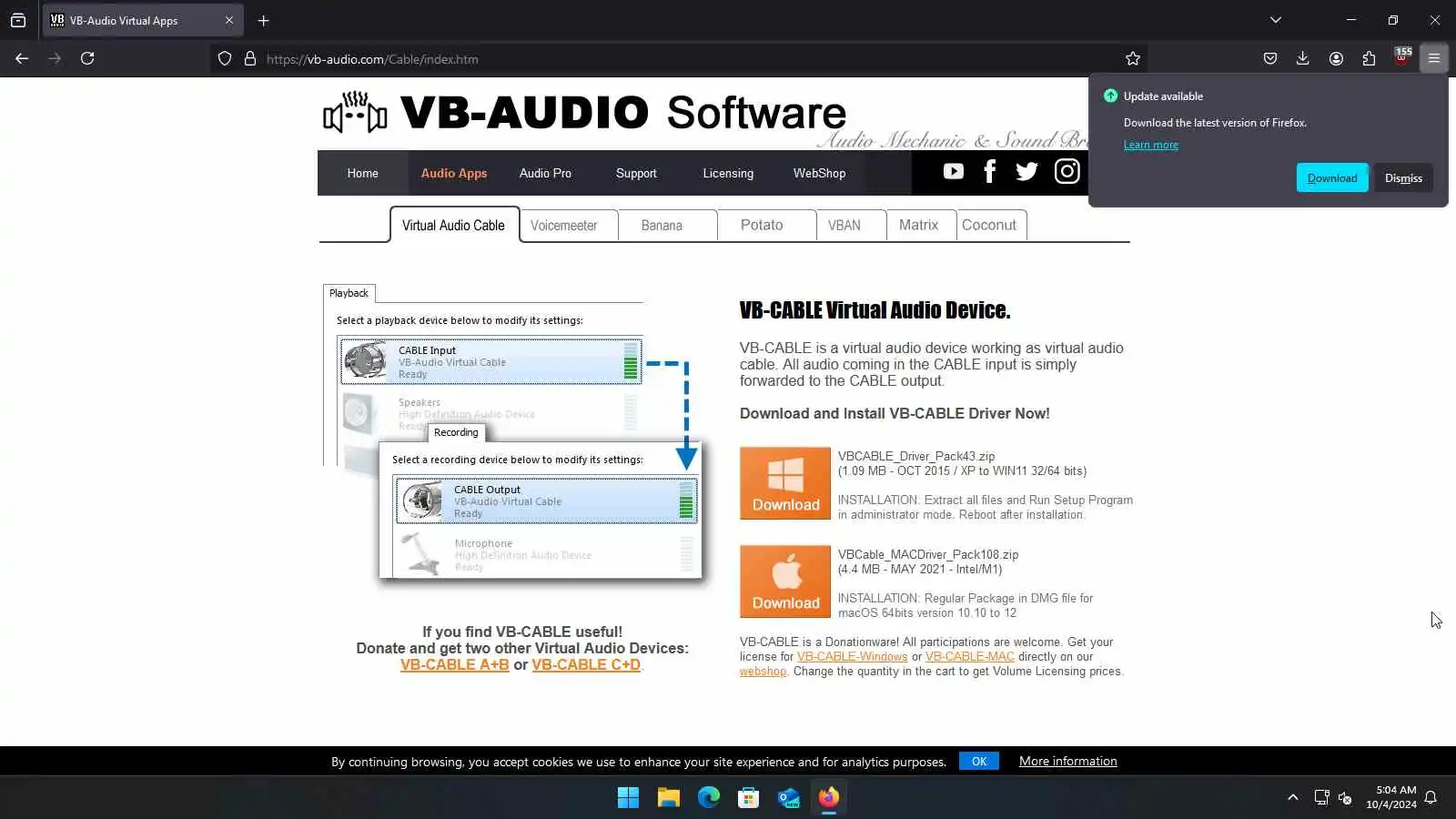The height and width of the screenshot is (819, 1456).
Task: Click the ad blocker extension showing 155
Action: [x=1401, y=58]
